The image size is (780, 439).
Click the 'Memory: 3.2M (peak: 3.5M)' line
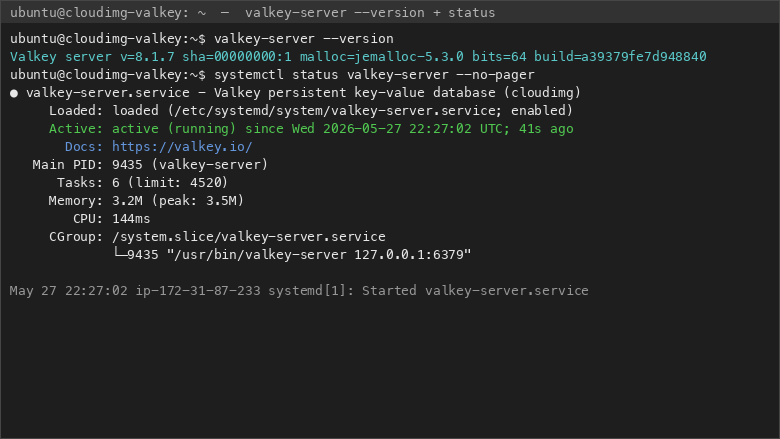click(x=146, y=201)
